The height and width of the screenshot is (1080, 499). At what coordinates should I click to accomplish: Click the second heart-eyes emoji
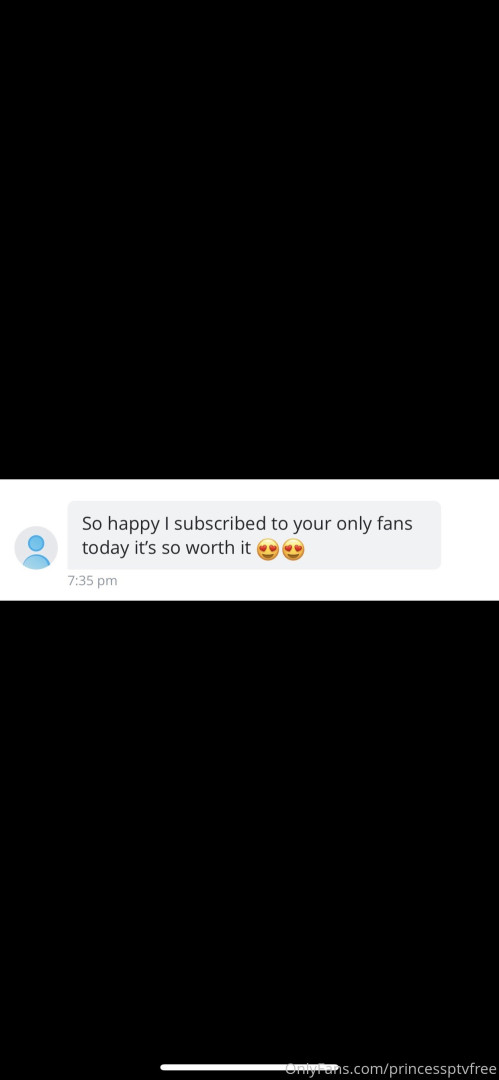[x=293, y=550]
